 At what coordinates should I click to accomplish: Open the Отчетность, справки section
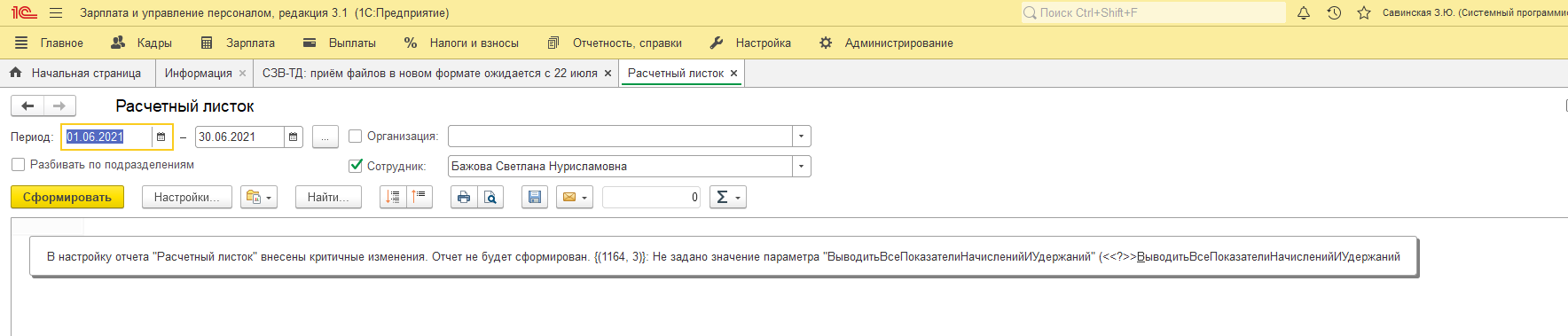coord(615,43)
